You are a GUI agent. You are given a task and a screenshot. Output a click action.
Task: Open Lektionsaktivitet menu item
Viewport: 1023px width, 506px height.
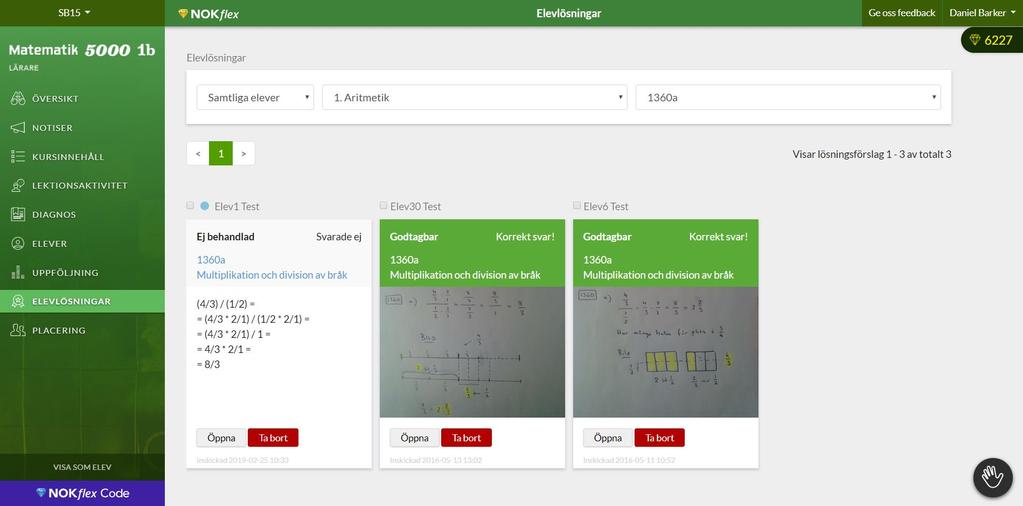[82, 186]
